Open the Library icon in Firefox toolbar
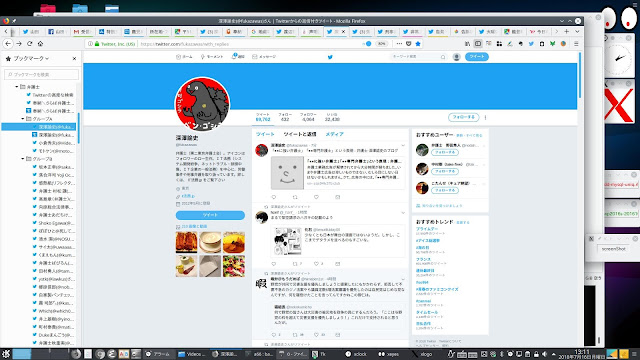 tap(467, 44)
